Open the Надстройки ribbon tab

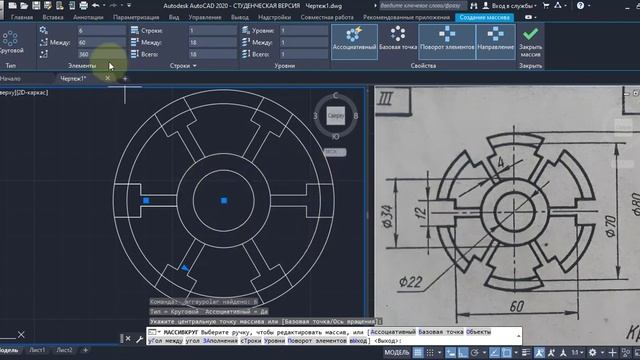pyautogui.click(x=275, y=18)
